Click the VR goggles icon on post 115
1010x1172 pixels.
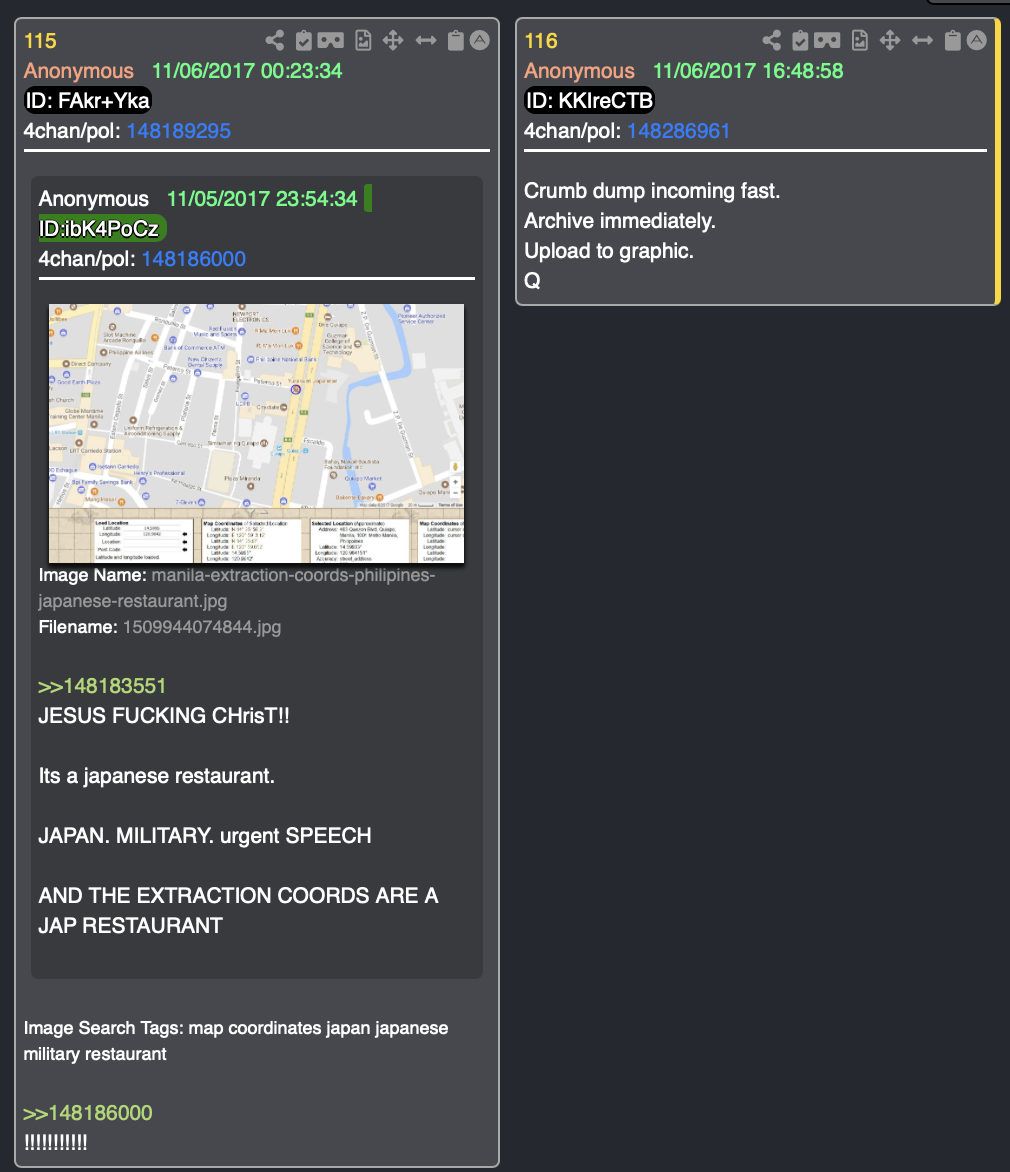(x=330, y=40)
